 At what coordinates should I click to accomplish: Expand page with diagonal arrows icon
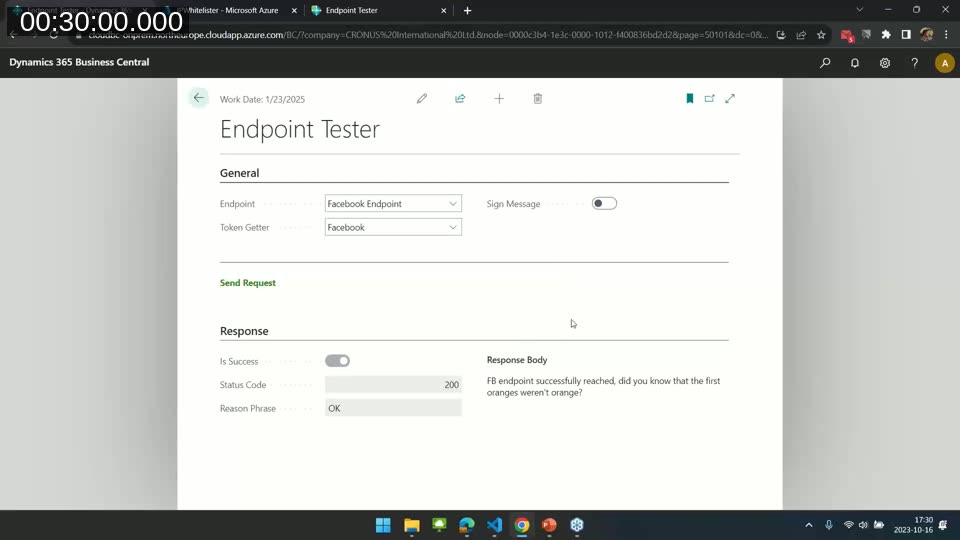coord(730,99)
